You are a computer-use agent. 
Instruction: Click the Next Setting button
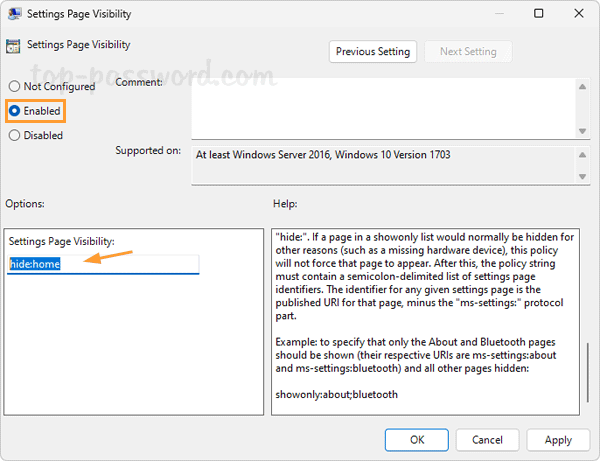click(x=468, y=52)
